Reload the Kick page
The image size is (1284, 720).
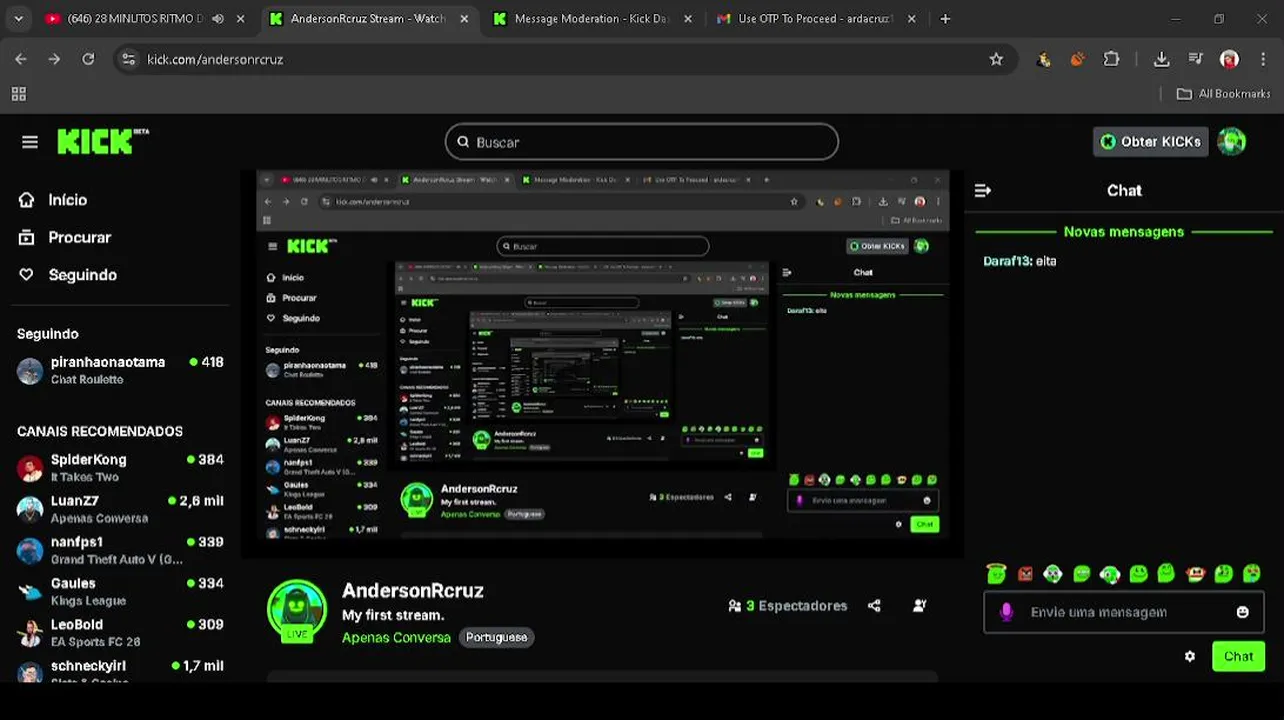(x=88, y=59)
